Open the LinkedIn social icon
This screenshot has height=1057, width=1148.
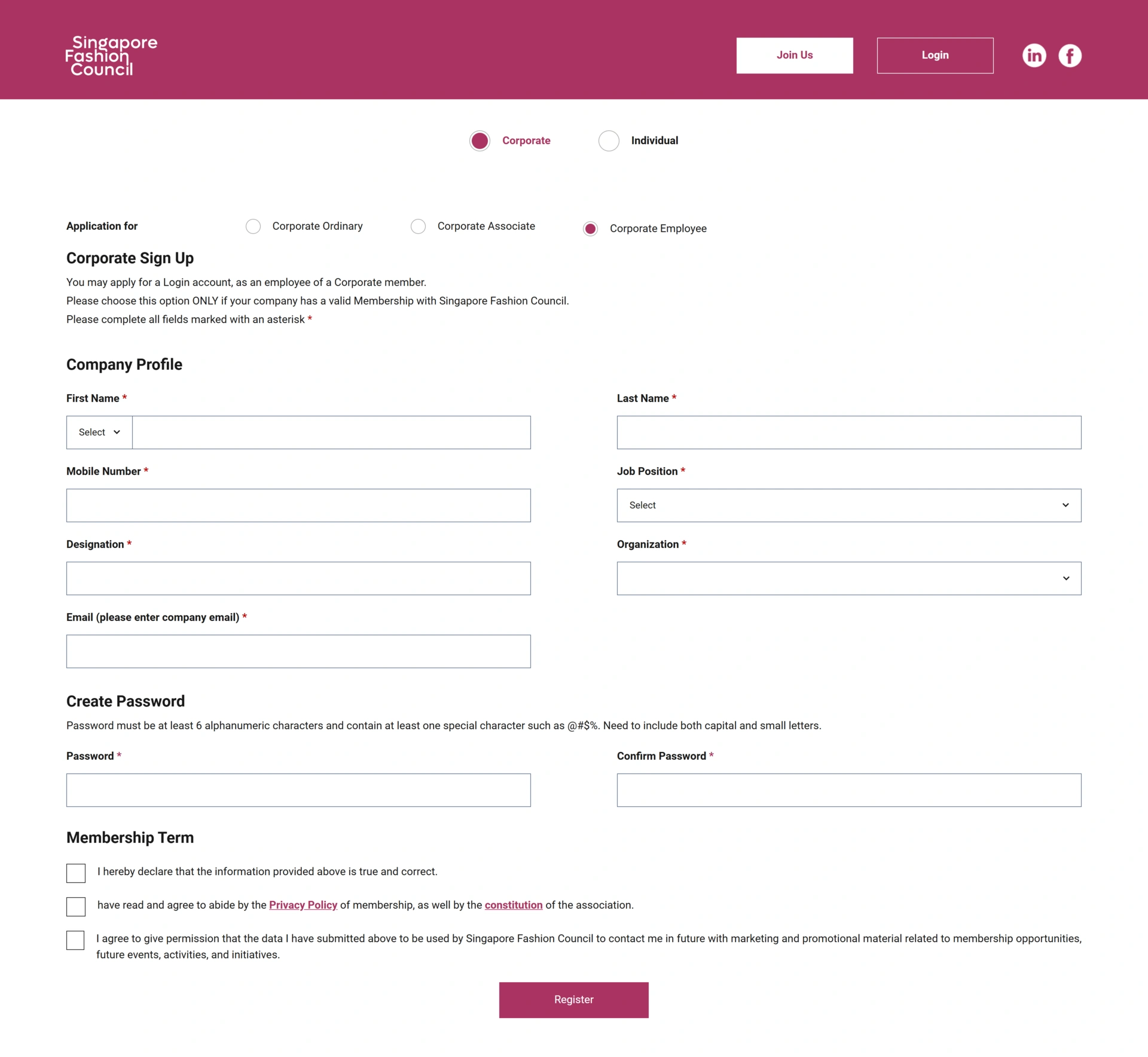pyautogui.click(x=1034, y=56)
